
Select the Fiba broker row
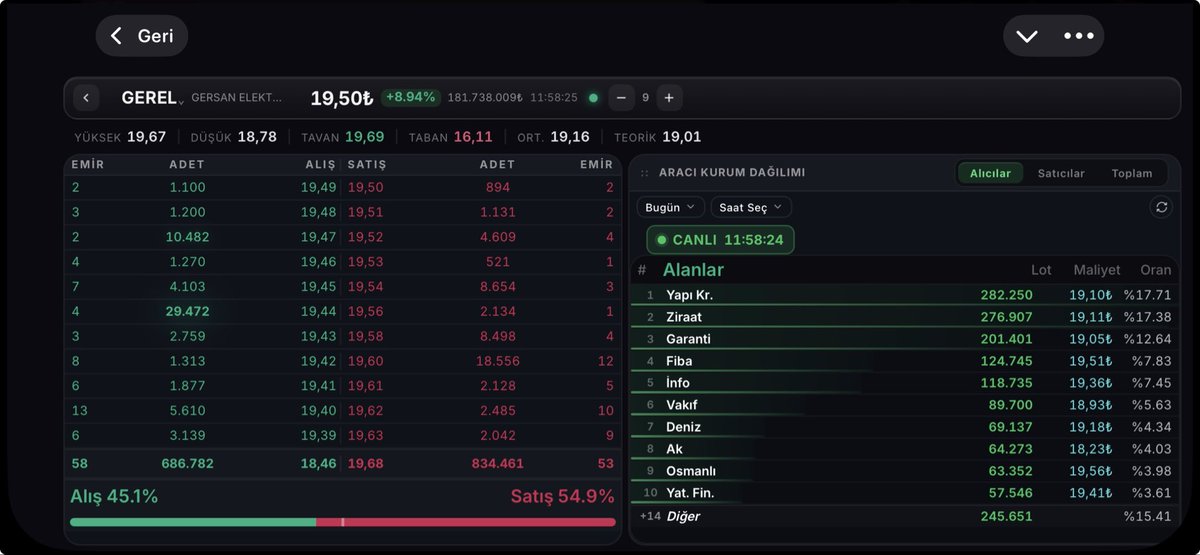[x=905, y=361]
